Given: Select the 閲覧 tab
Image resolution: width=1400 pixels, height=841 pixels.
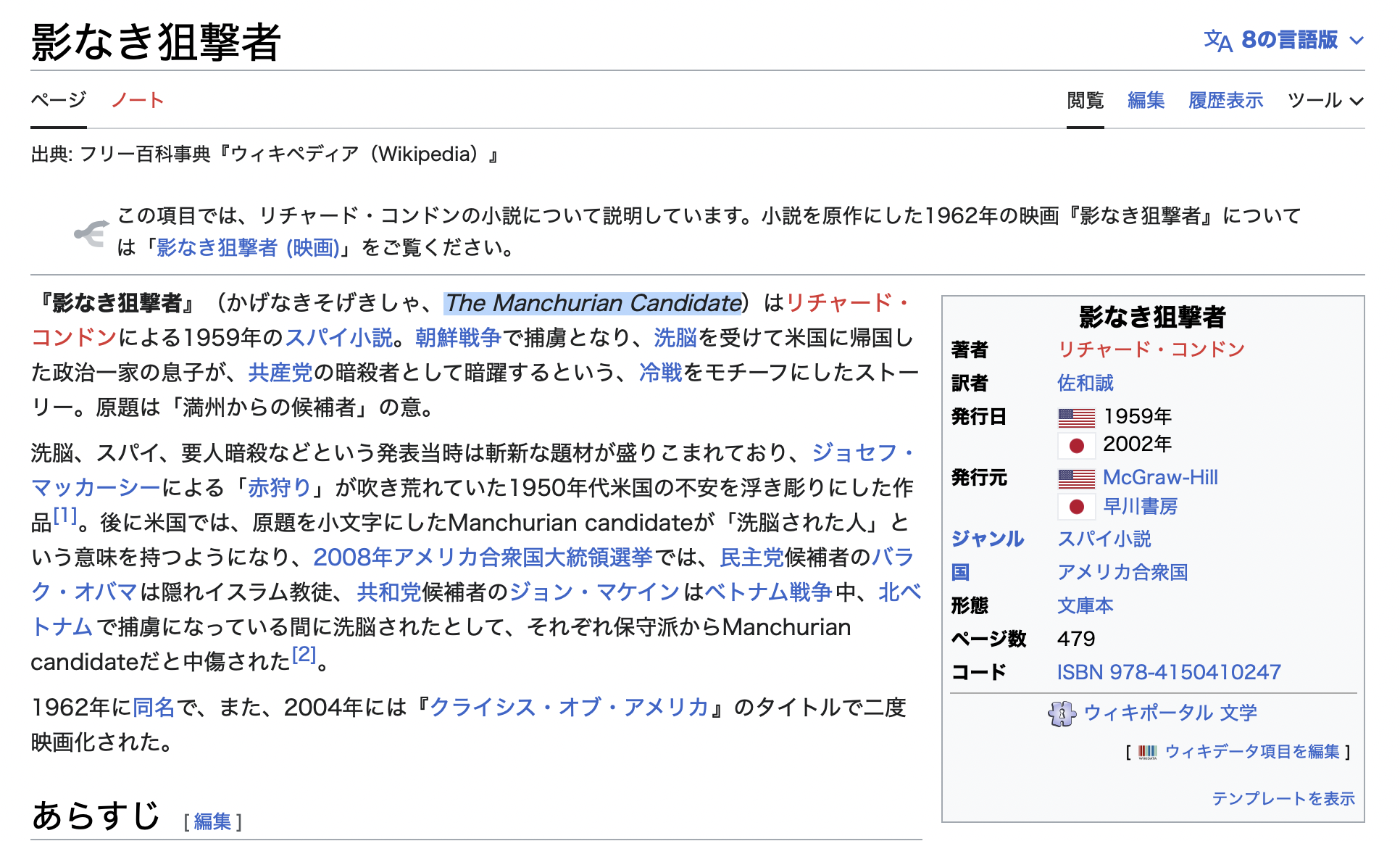Looking at the screenshot, I should click(1085, 100).
